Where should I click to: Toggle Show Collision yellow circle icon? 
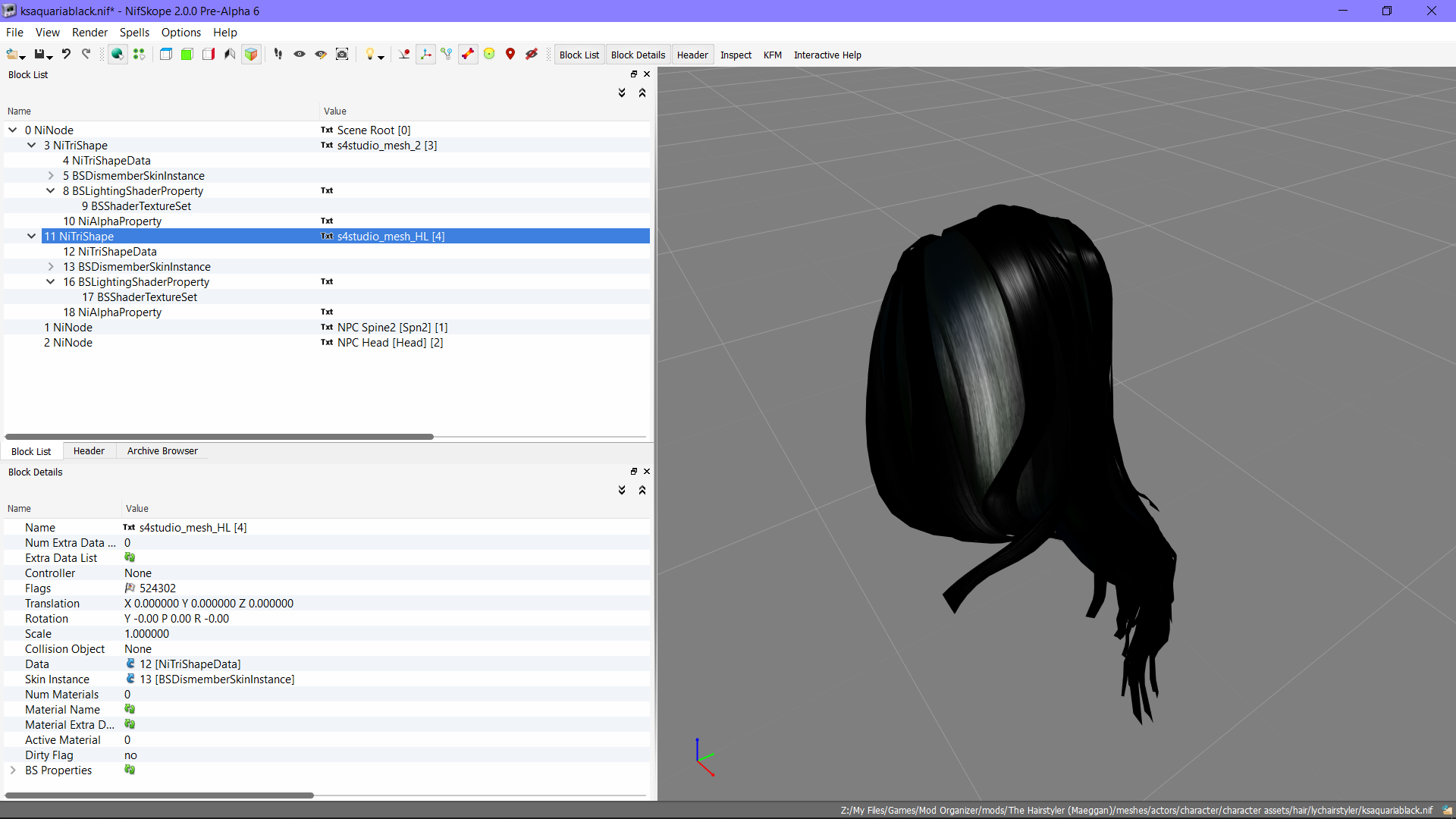click(x=489, y=54)
